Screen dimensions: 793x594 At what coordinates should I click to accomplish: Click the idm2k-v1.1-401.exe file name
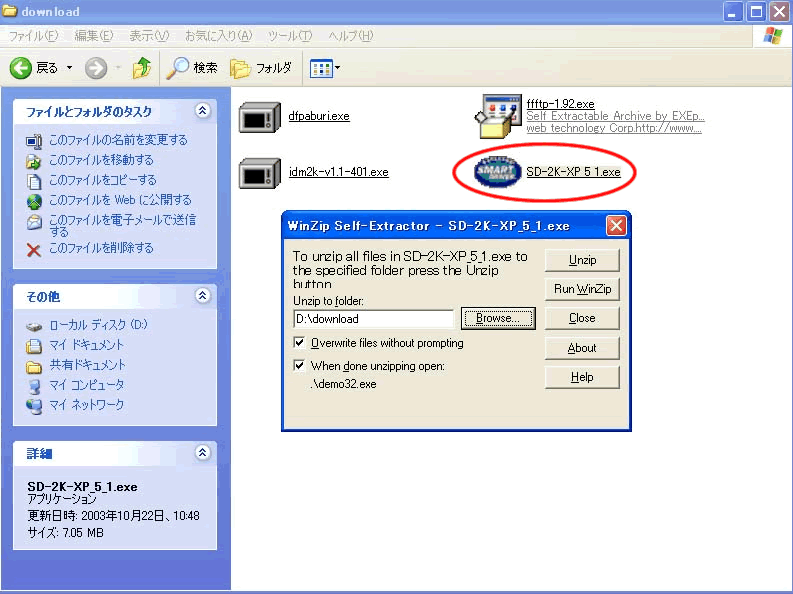coord(339,172)
